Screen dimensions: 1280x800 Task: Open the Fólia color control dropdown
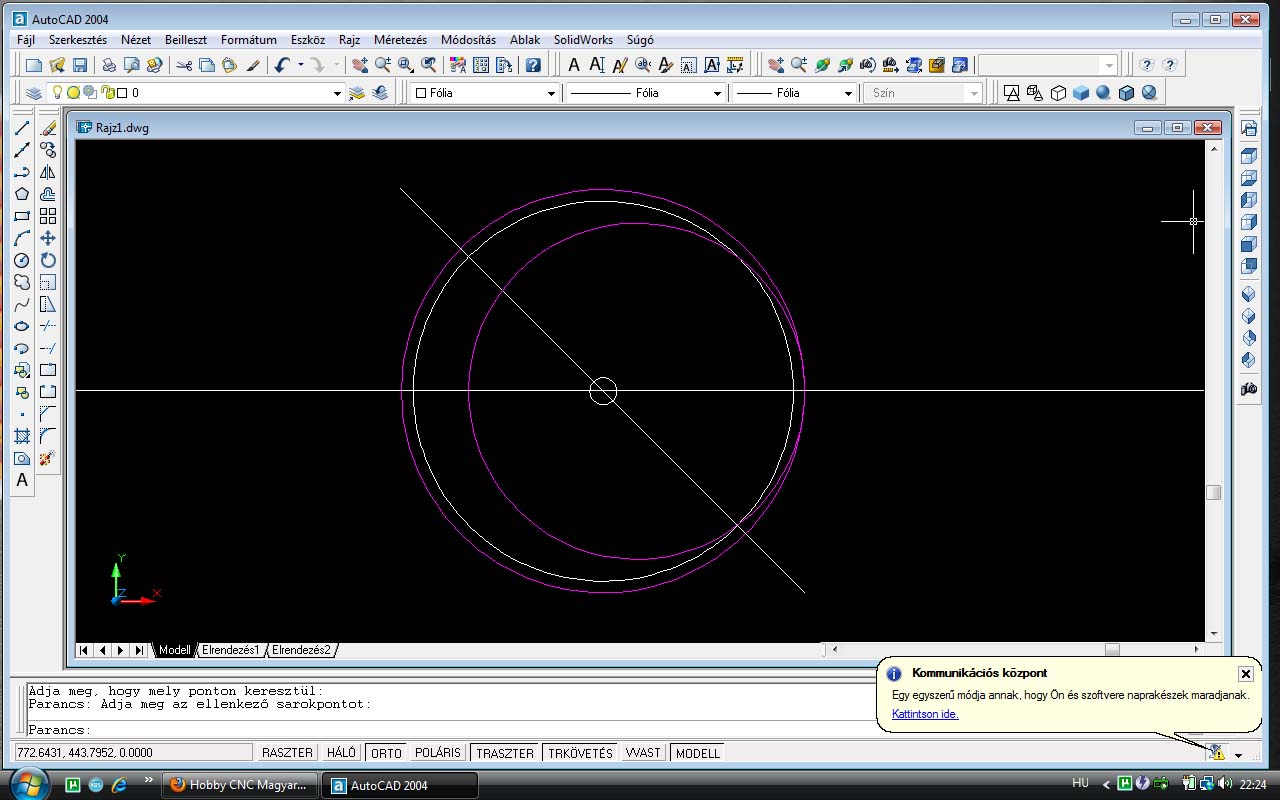tap(484, 93)
